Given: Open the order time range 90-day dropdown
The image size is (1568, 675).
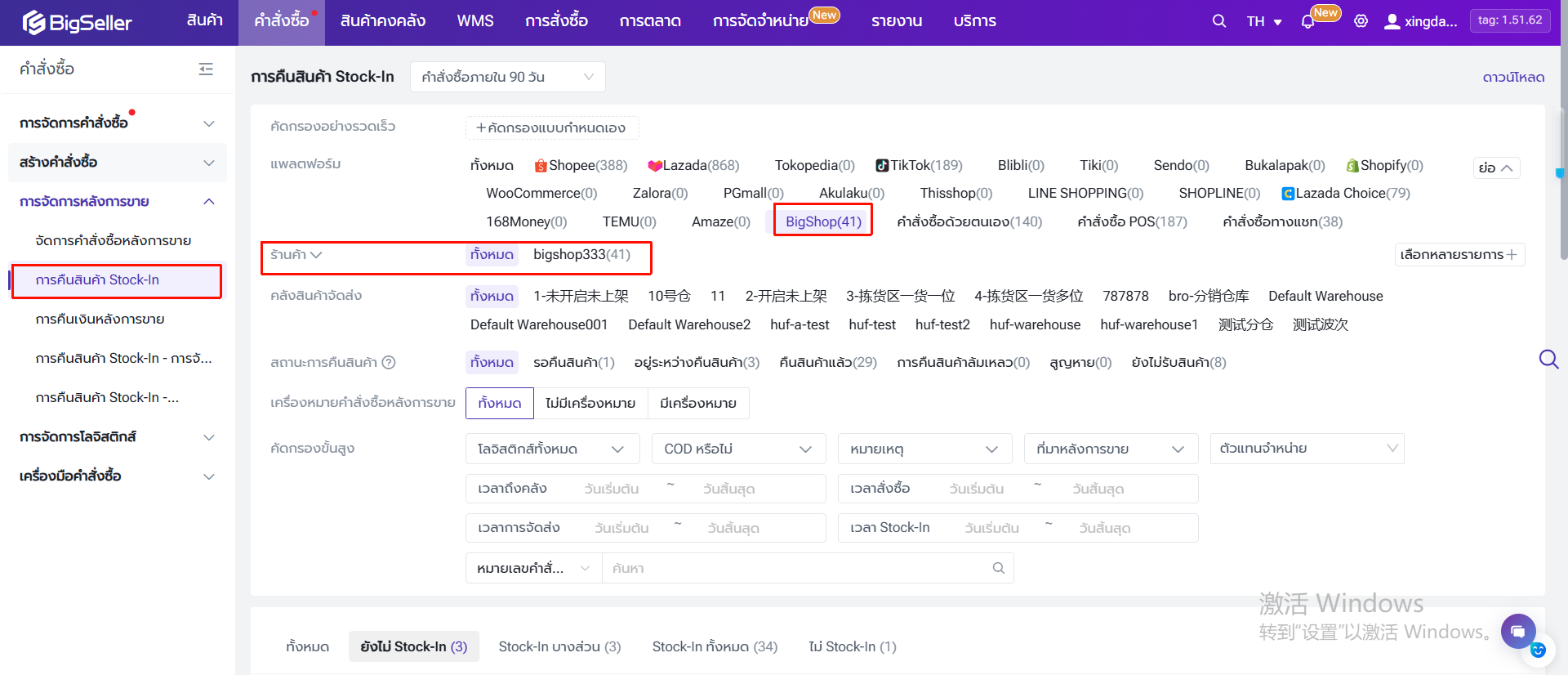Looking at the screenshot, I should coord(507,77).
